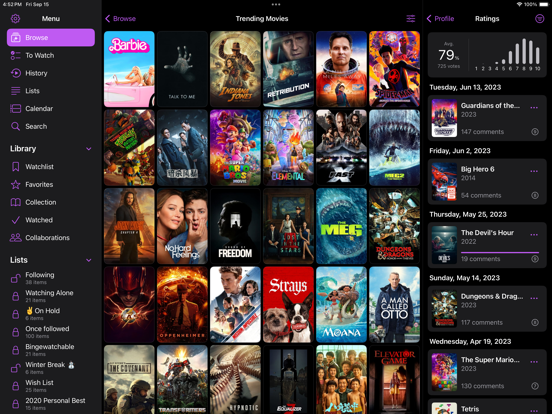Open the Oppenheimer poster
The height and width of the screenshot is (414, 552).
(x=182, y=305)
